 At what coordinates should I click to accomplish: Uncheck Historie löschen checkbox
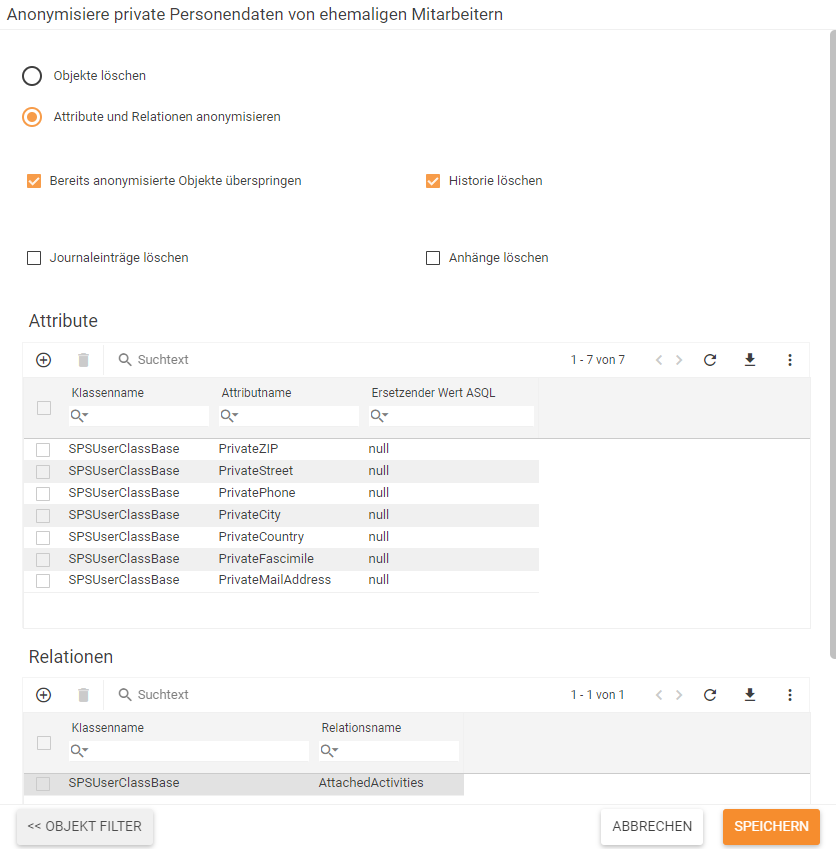[x=433, y=181]
